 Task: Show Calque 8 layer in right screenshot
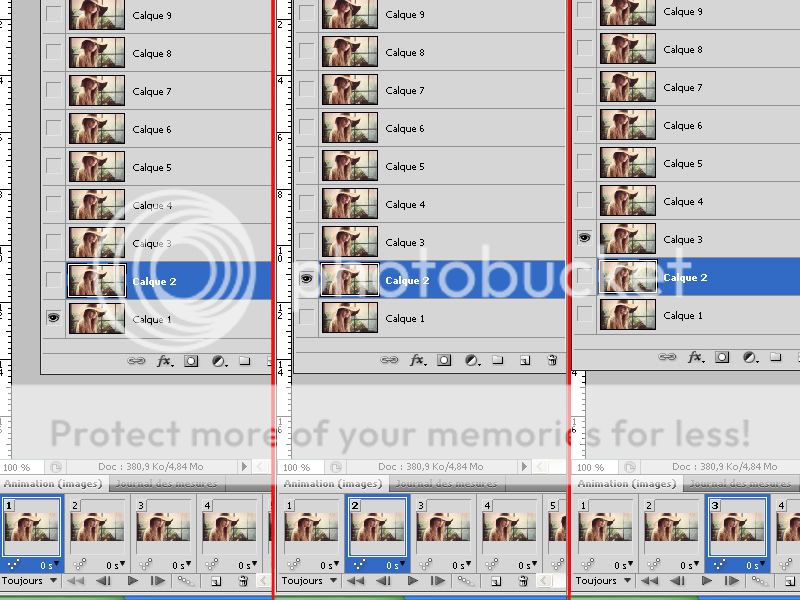point(584,48)
